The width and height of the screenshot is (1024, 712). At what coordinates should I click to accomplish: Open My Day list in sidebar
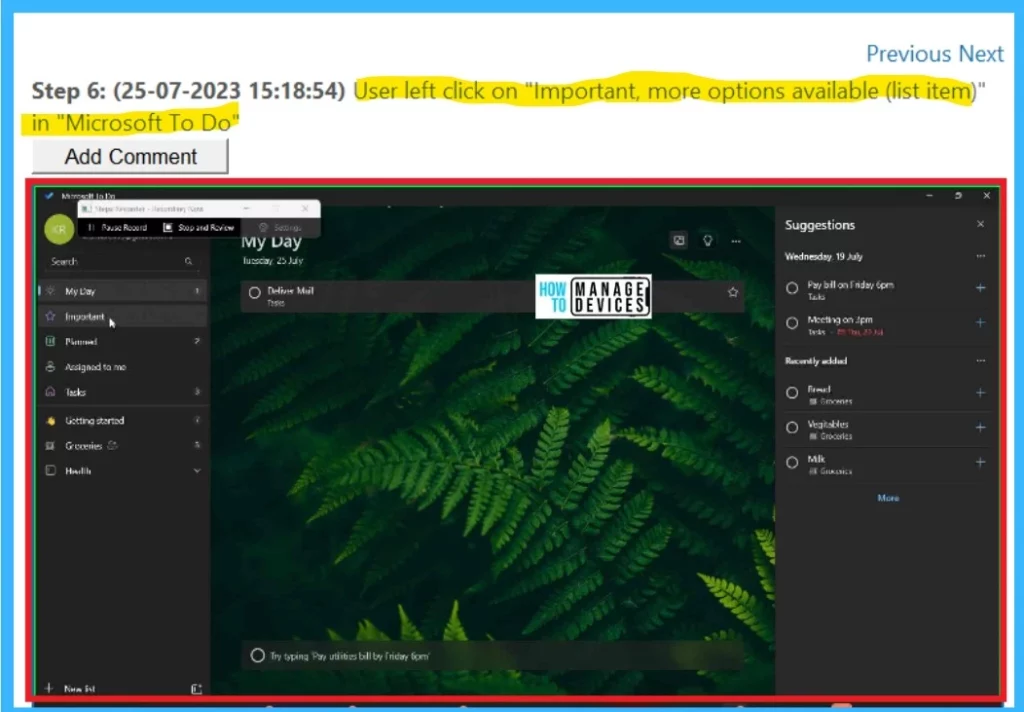point(122,291)
